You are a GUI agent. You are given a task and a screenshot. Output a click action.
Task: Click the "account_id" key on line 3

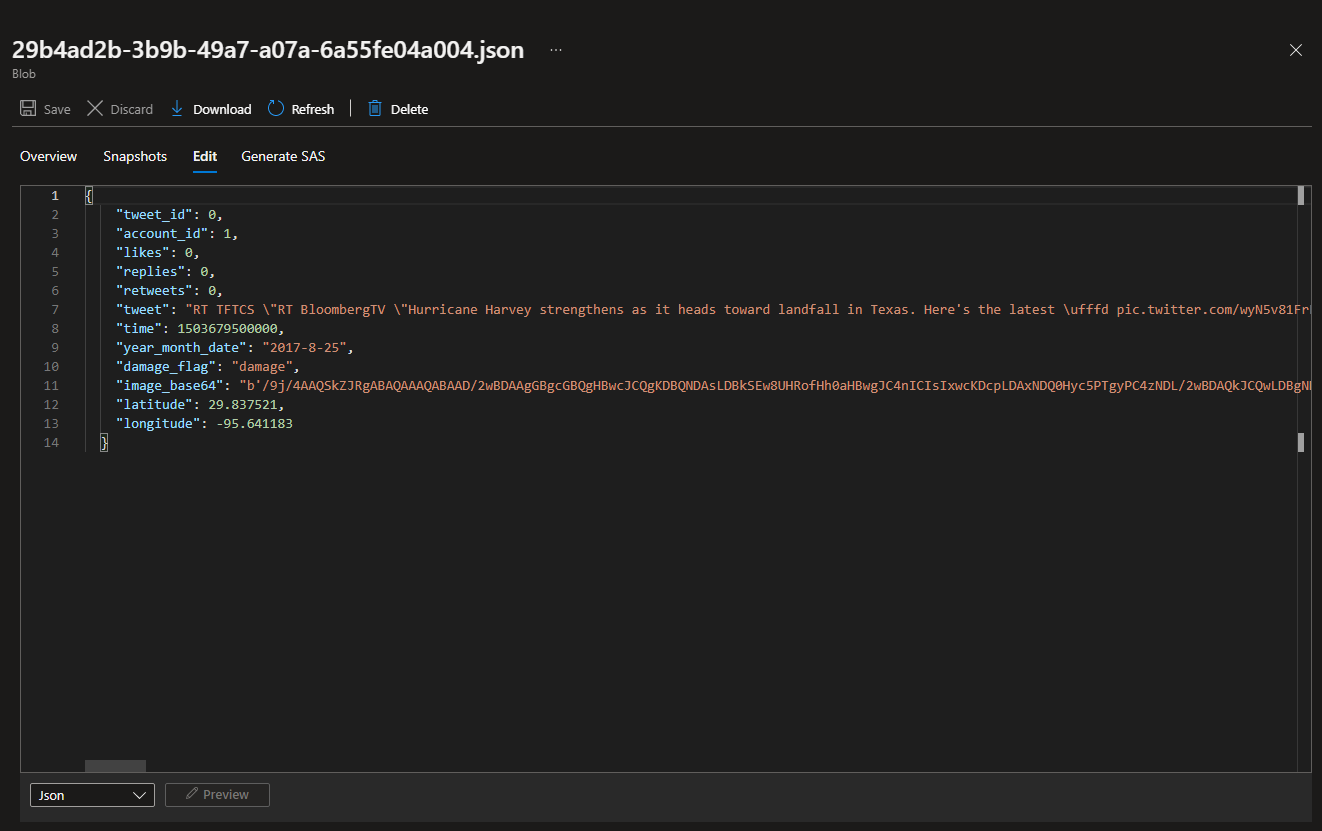click(163, 233)
